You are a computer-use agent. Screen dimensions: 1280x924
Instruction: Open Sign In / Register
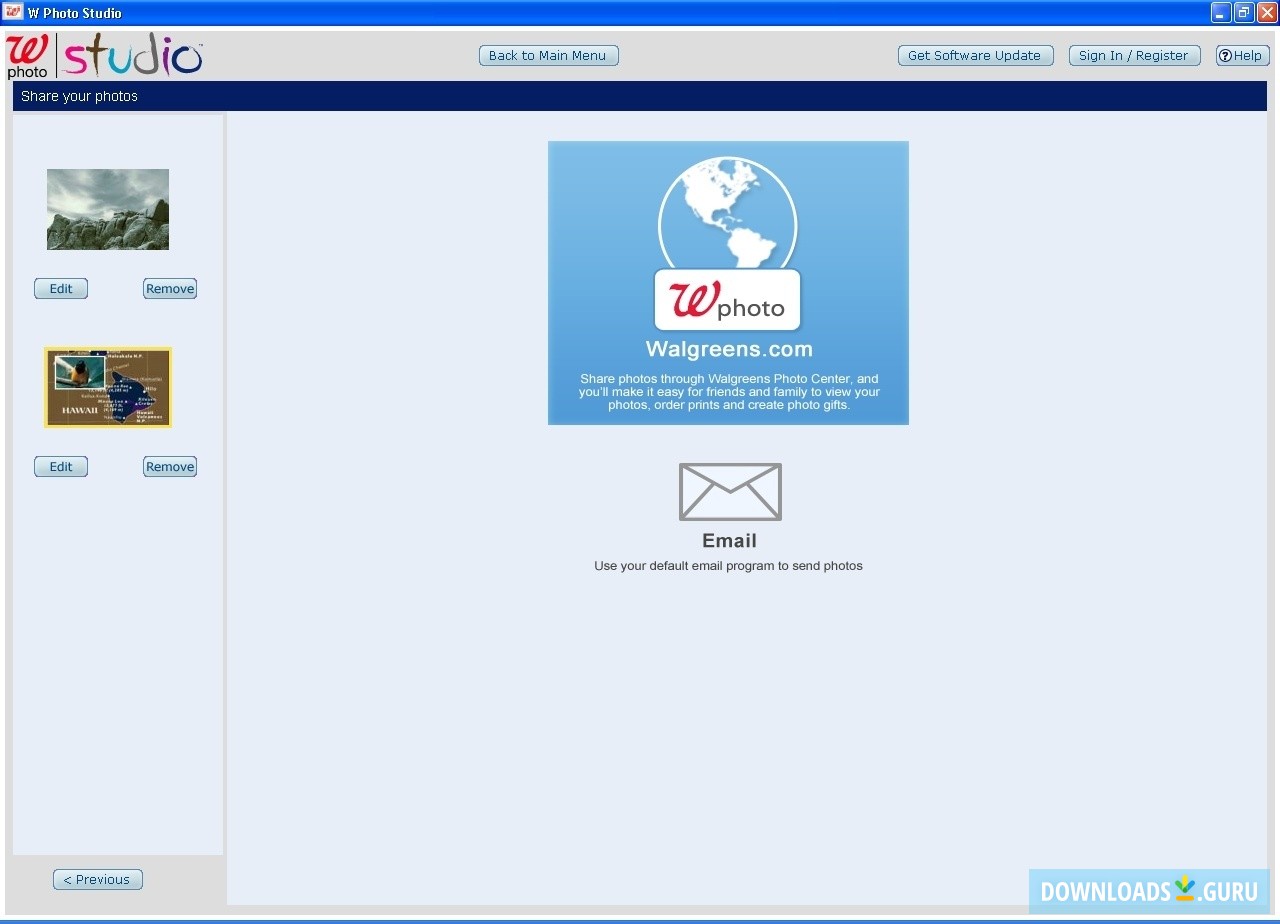point(1134,56)
